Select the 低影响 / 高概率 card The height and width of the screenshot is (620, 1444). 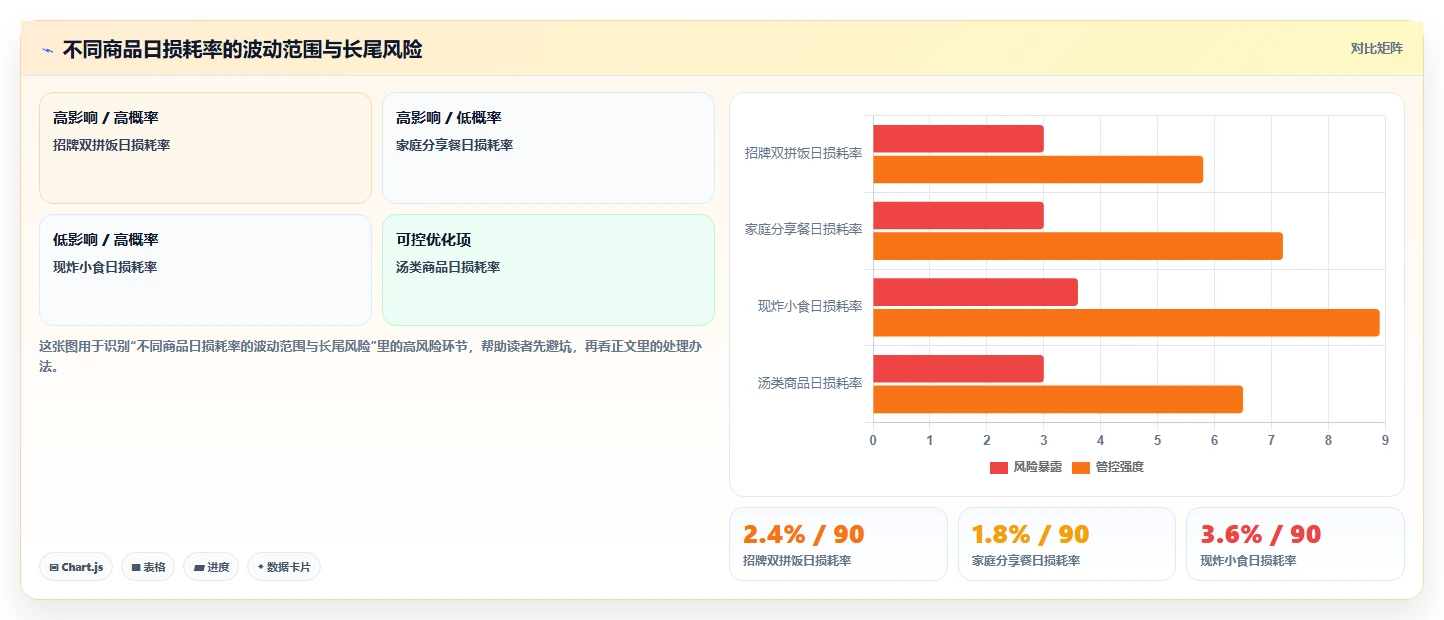(x=205, y=270)
